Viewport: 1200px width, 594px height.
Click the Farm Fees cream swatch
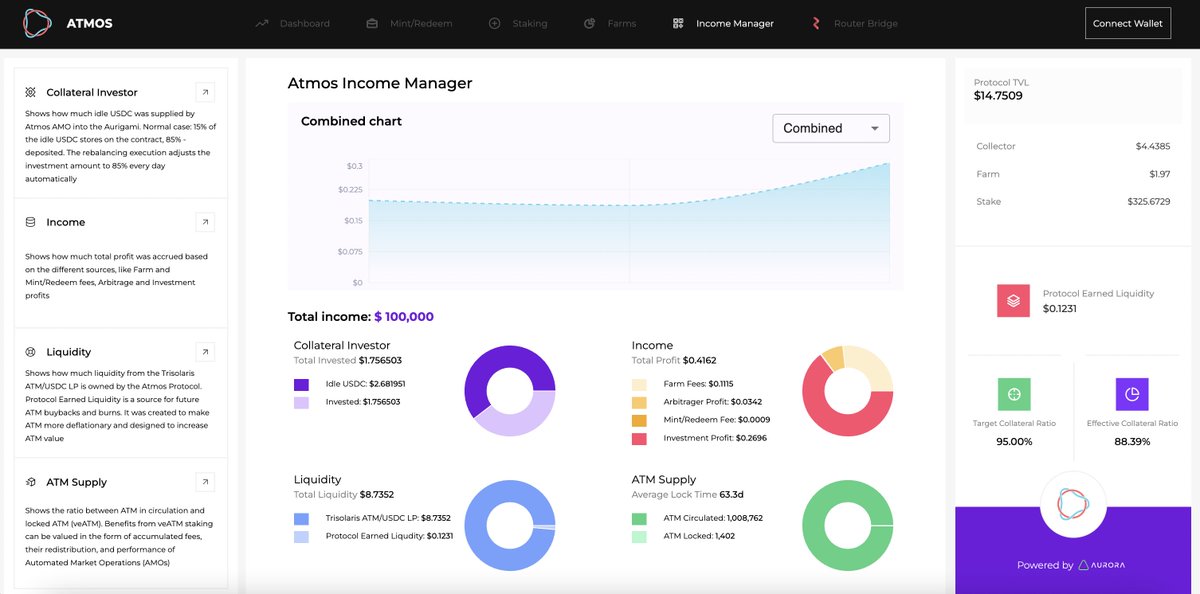(640, 384)
